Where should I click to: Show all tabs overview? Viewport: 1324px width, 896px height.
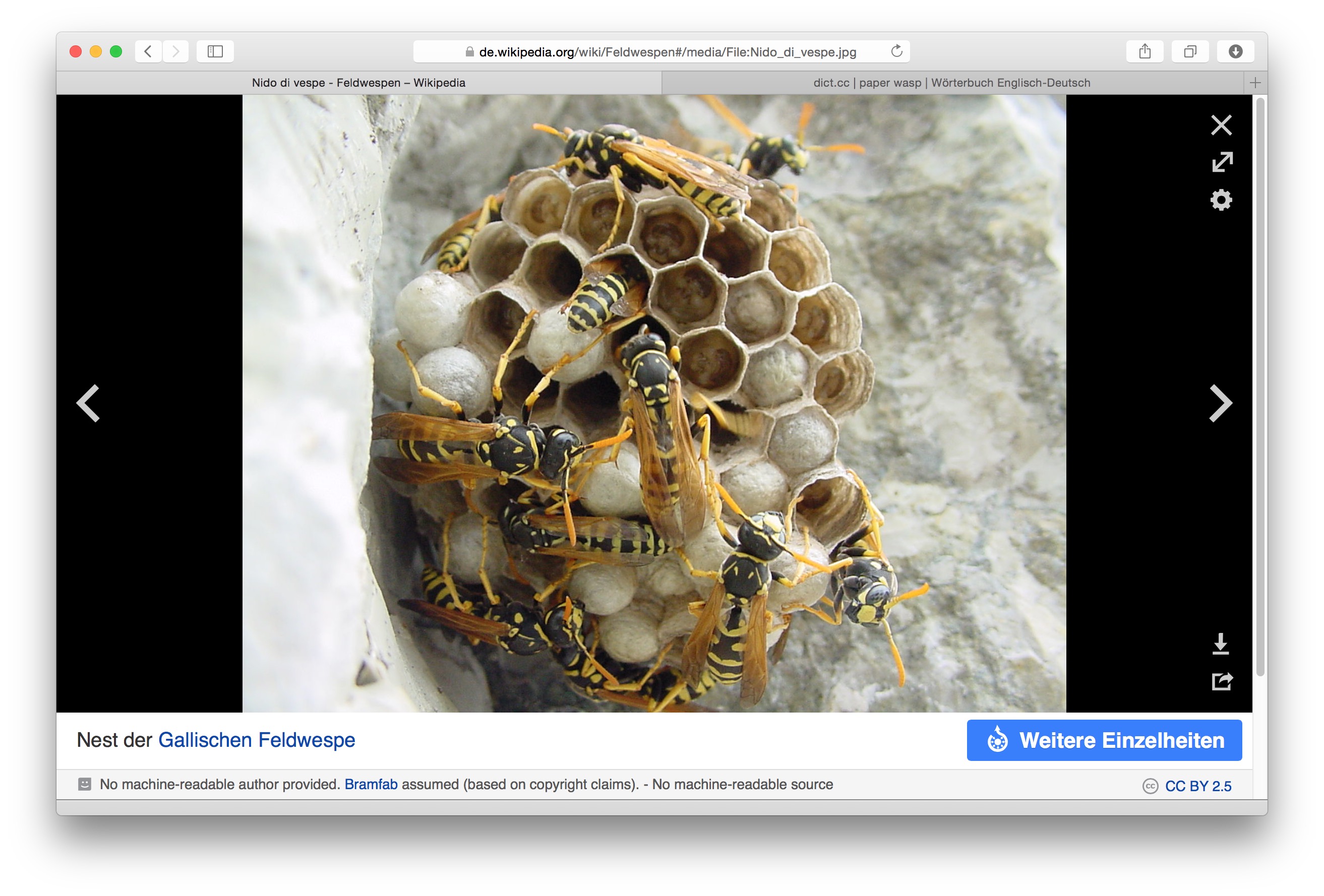[1189, 51]
